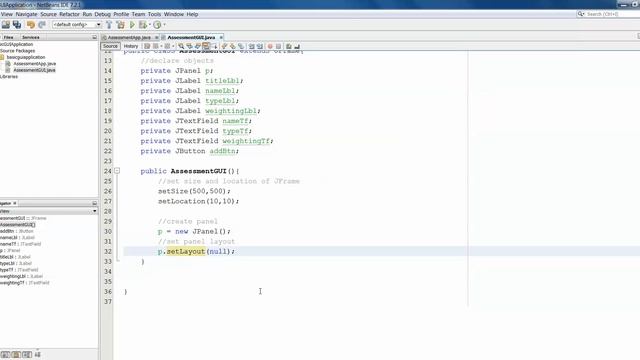Open the View menu
The height and width of the screenshot is (360, 640).
click(x=7, y=14)
